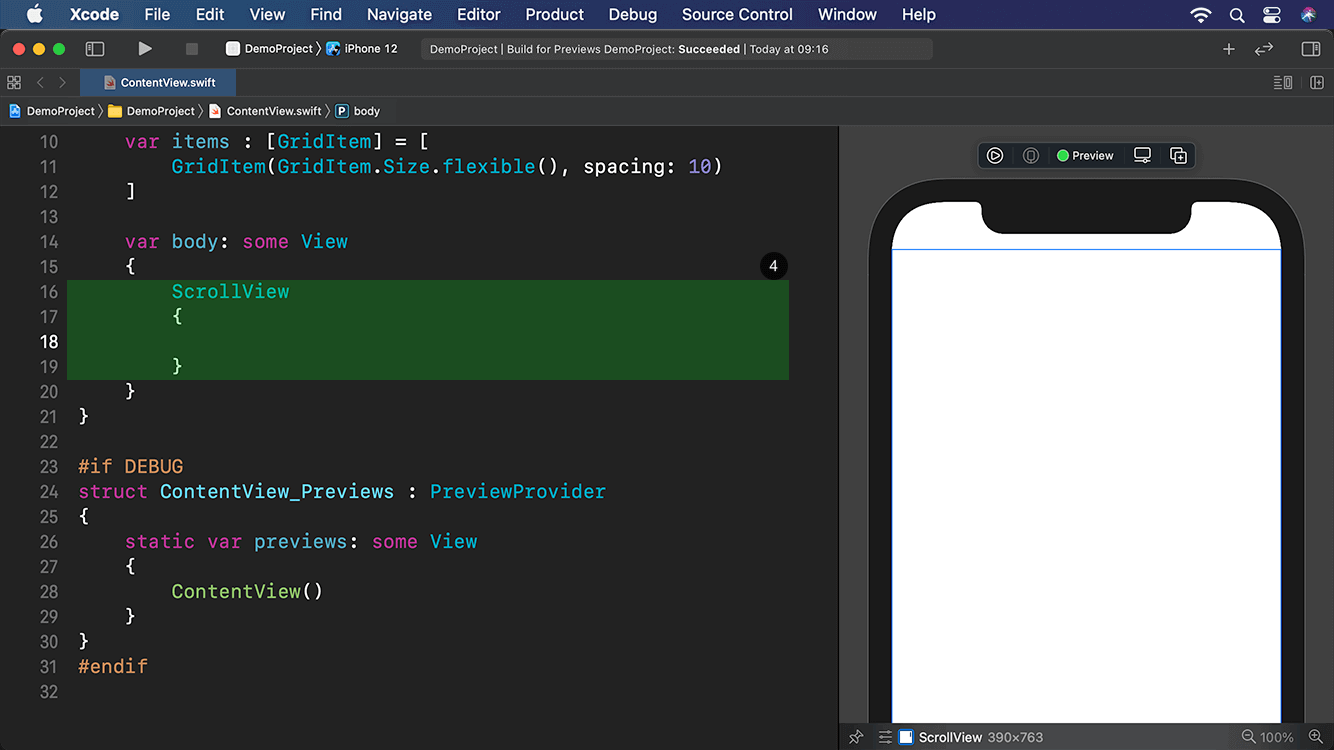Open canvas adjustment sliders options

885,737
